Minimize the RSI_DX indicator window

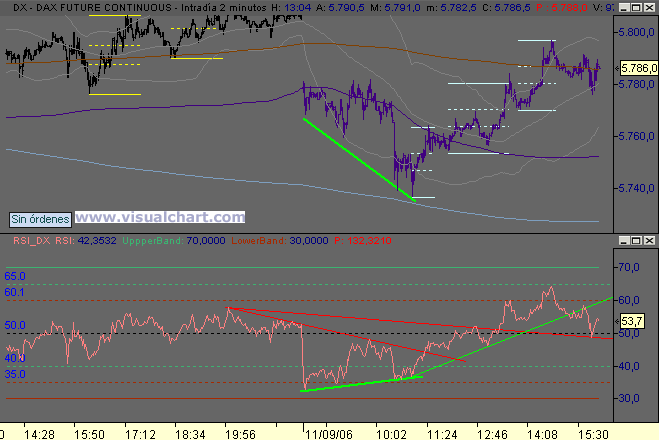coord(624,240)
